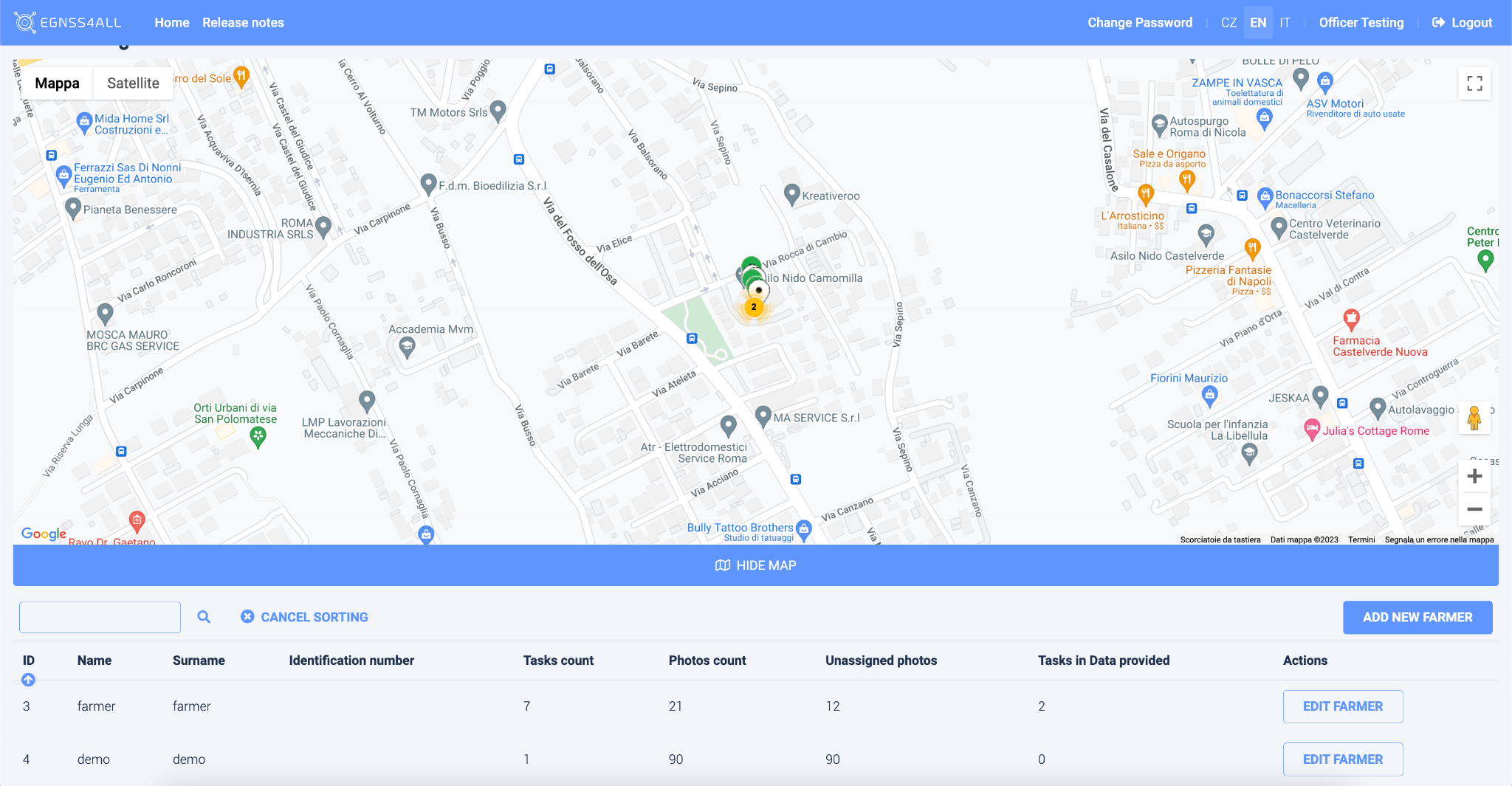The width and height of the screenshot is (1512, 786).
Task: Click bus stop icon near Via Barete park
Action: [692, 338]
